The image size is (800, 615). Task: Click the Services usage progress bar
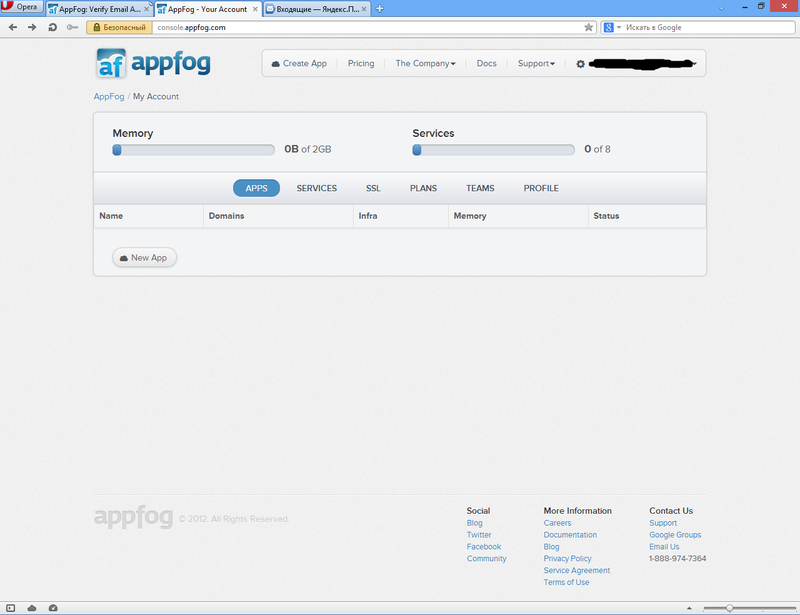point(493,150)
